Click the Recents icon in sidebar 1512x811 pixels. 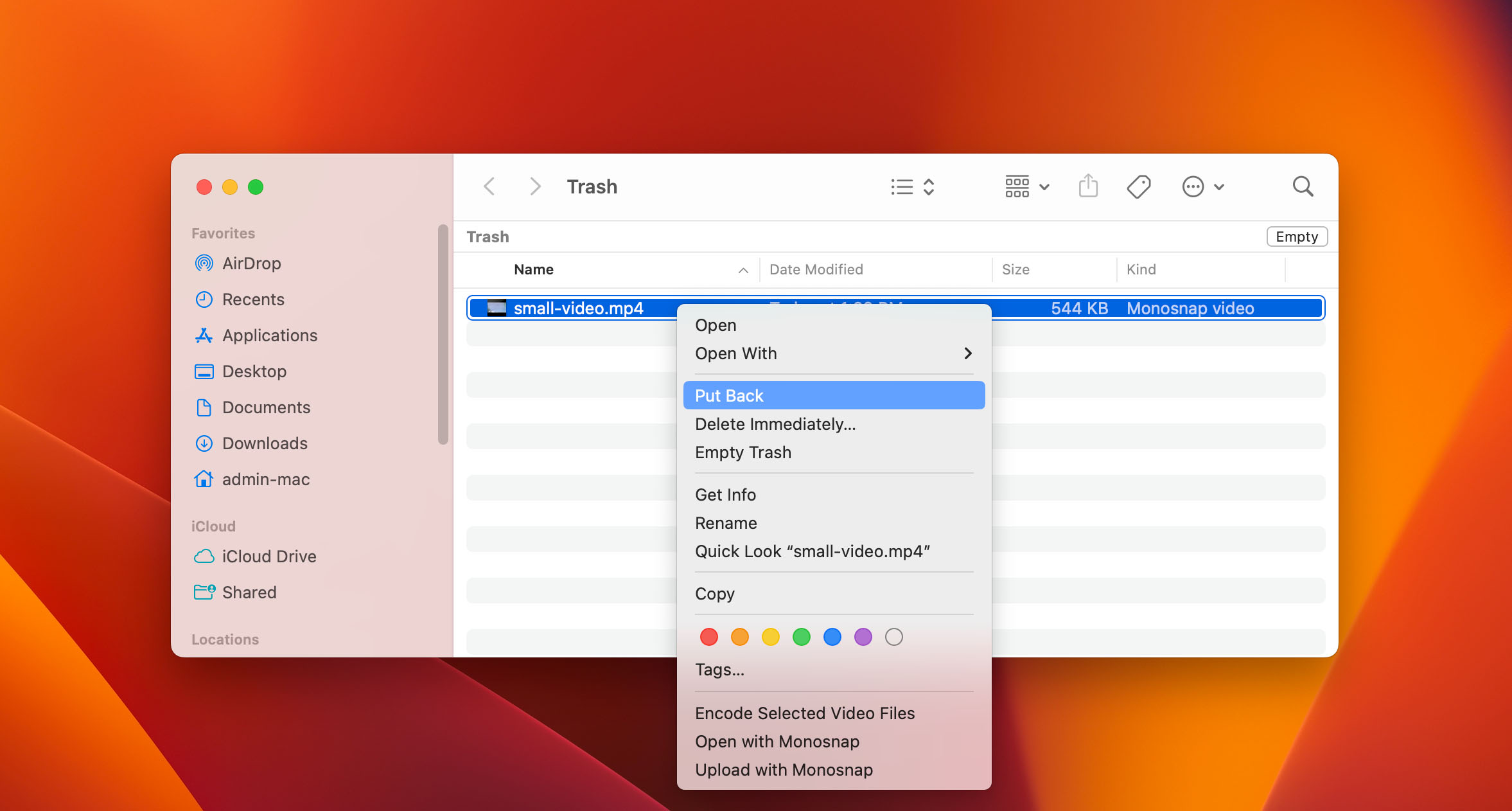click(x=204, y=299)
